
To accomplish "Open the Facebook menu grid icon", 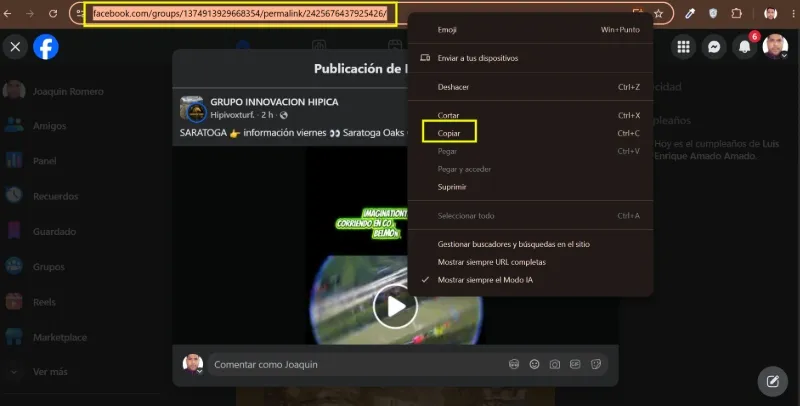I will coord(684,47).
